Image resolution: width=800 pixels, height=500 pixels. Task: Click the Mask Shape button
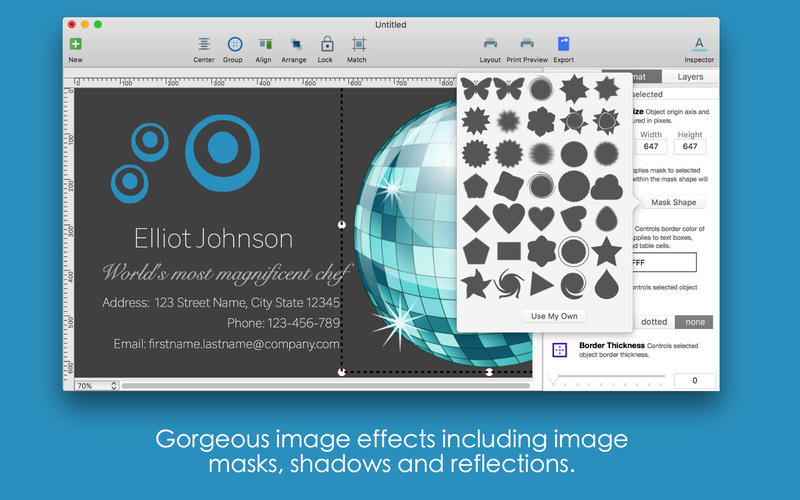[x=673, y=202]
